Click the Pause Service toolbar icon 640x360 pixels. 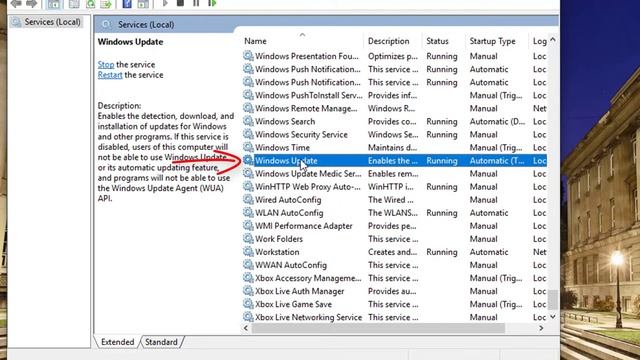(x=196, y=3)
